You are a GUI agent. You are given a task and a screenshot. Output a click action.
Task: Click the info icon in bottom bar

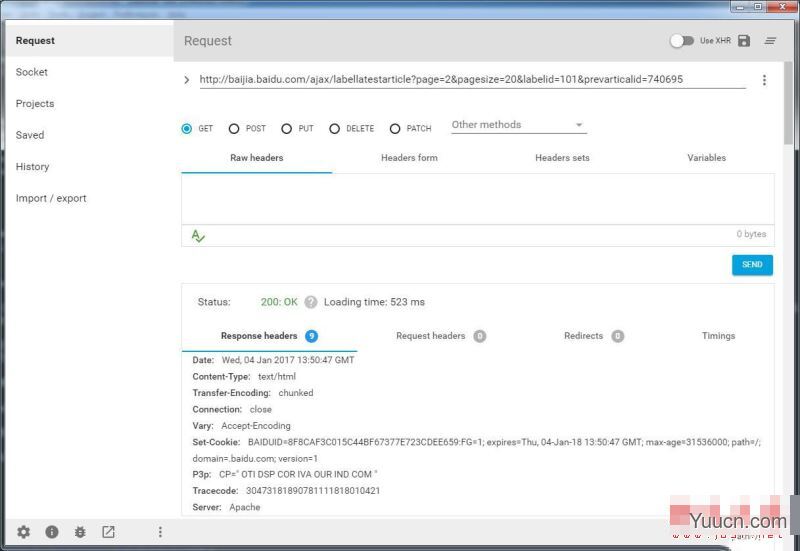tap(52, 532)
